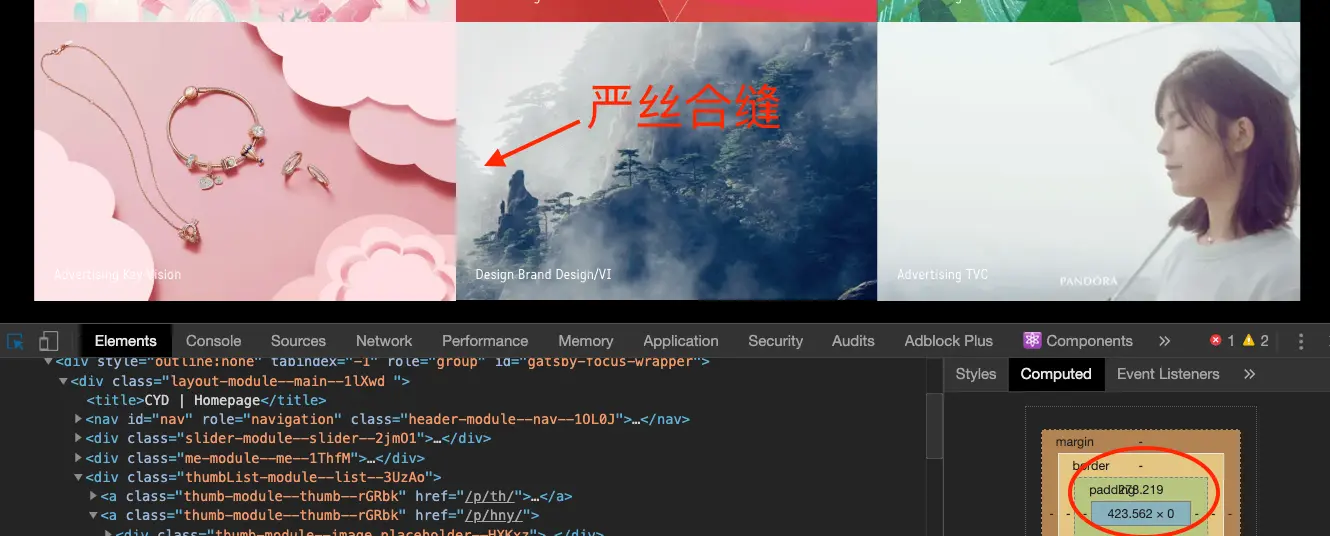Open the Elements tab
This screenshot has height=536, width=1330.
(x=126, y=341)
